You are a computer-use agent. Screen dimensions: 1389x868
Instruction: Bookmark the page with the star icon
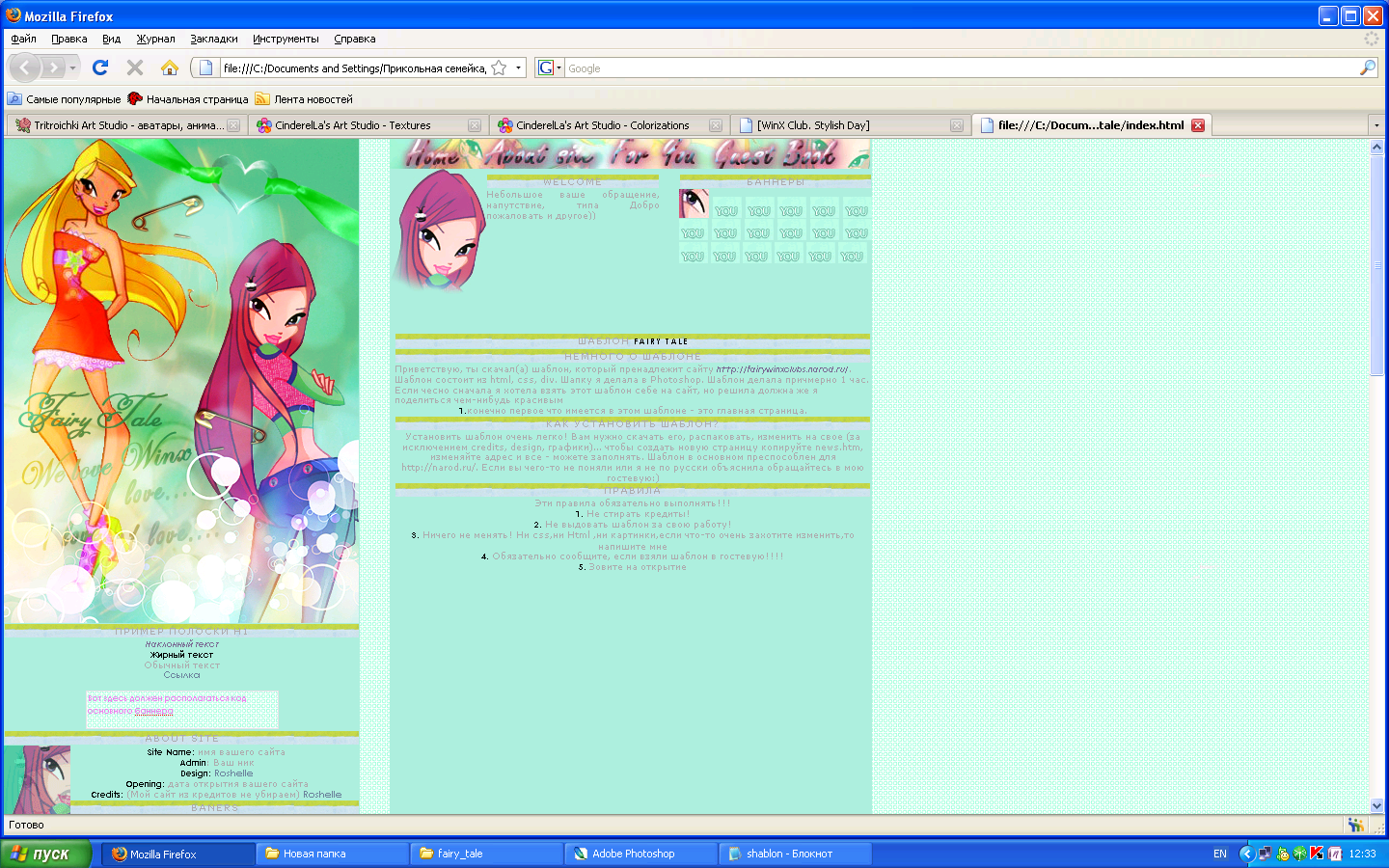coord(499,68)
